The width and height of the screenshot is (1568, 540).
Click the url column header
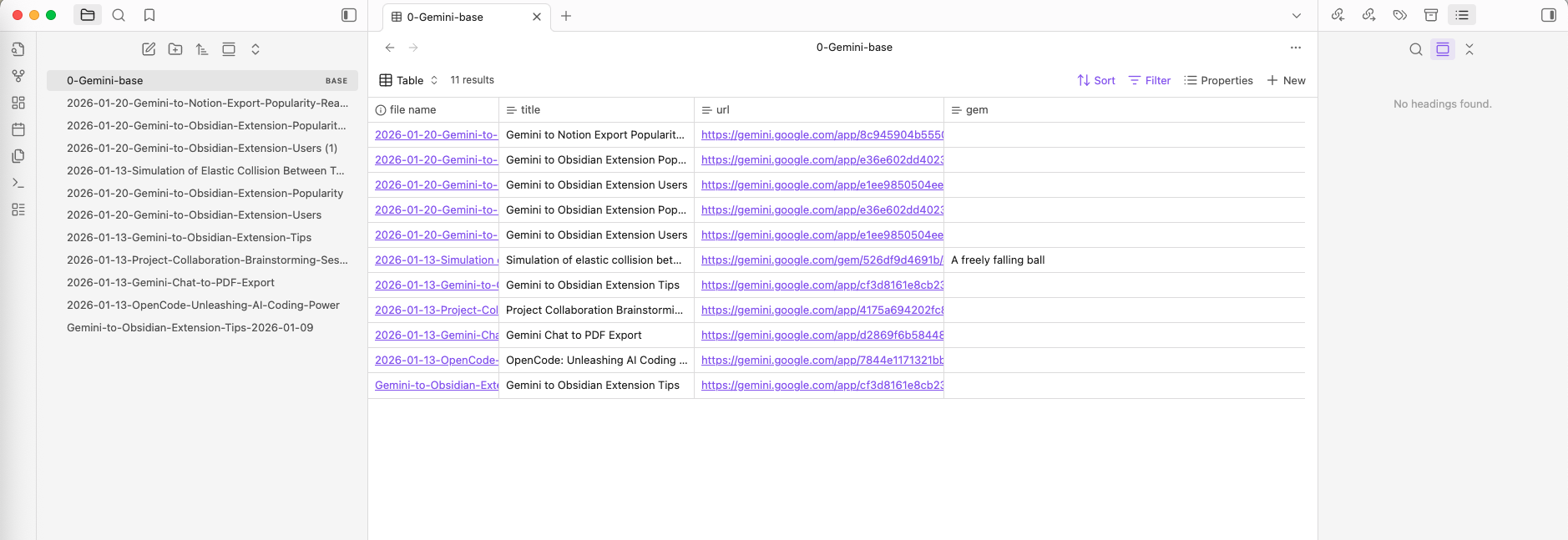[819, 109]
